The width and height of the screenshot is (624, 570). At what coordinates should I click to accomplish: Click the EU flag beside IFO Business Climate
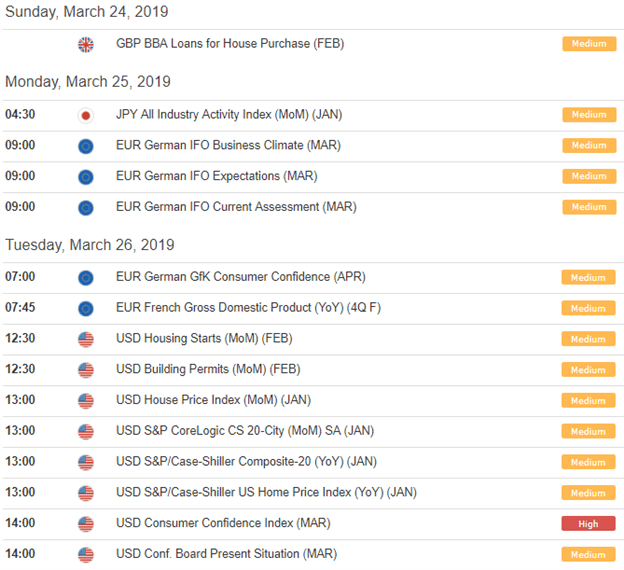point(86,146)
